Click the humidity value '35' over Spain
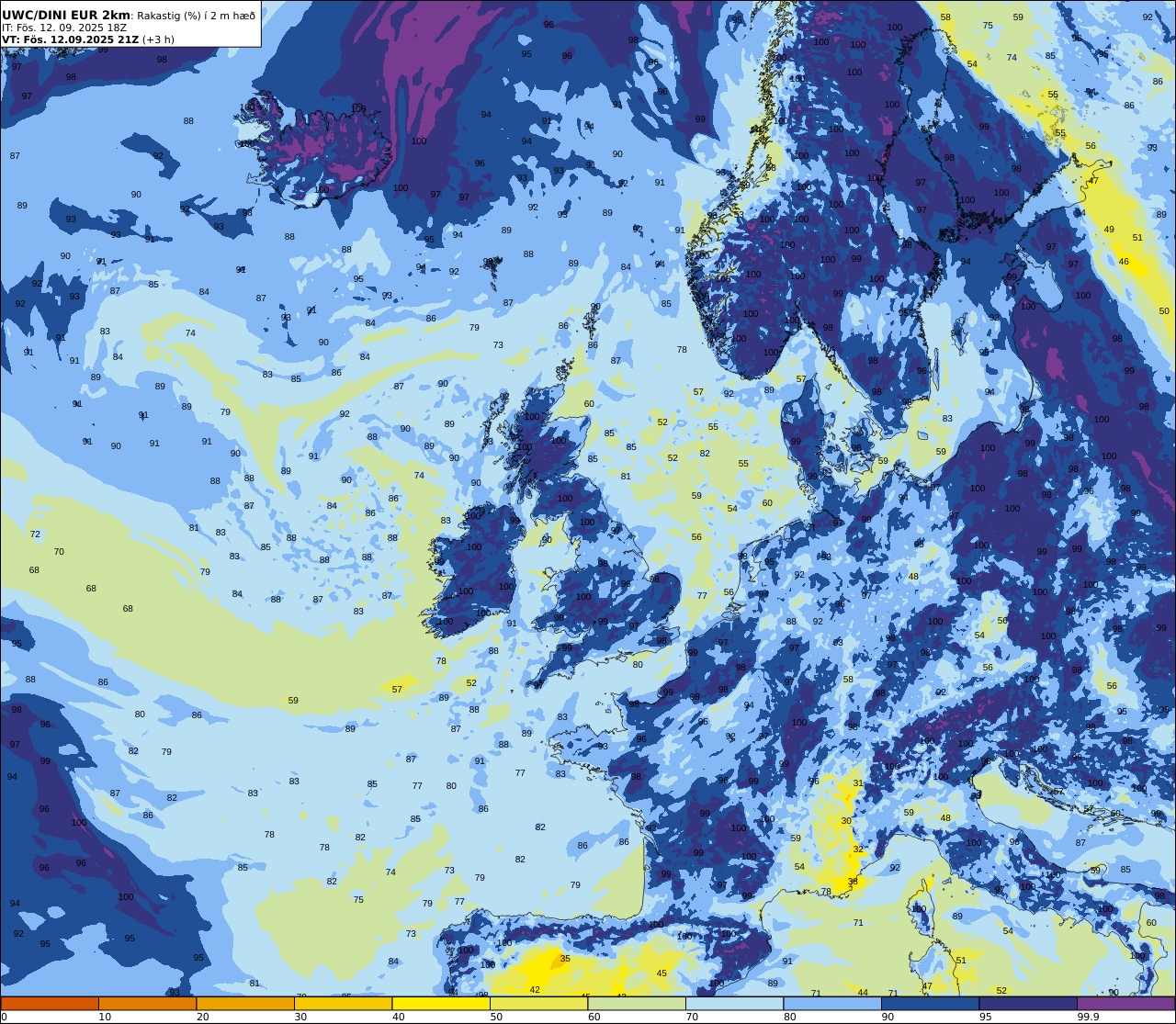The width and height of the screenshot is (1176, 1024). click(x=565, y=958)
